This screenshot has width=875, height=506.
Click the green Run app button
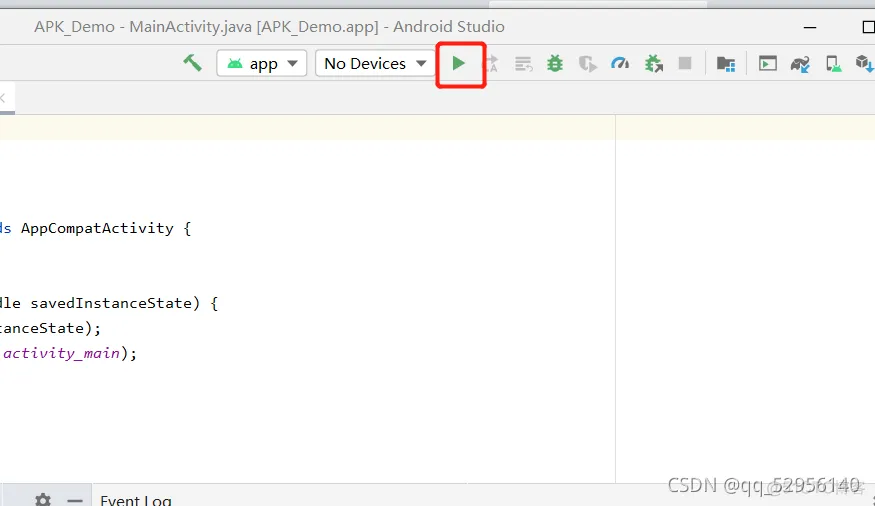point(459,64)
